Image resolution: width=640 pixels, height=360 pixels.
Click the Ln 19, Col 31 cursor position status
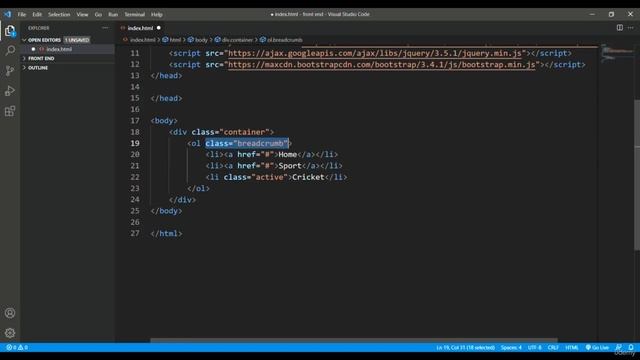[465, 347]
